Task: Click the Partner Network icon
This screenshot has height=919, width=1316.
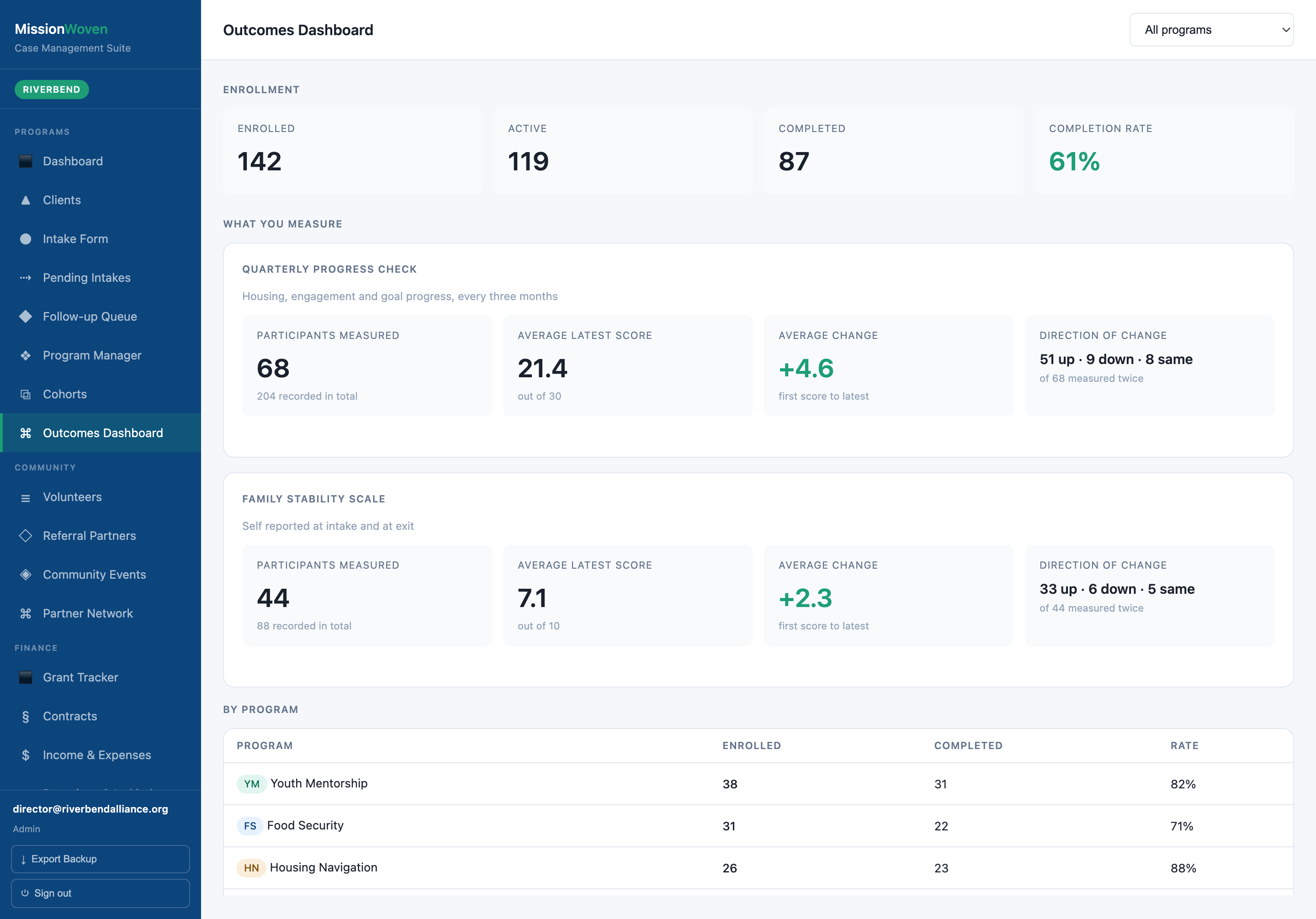Action: point(25,614)
